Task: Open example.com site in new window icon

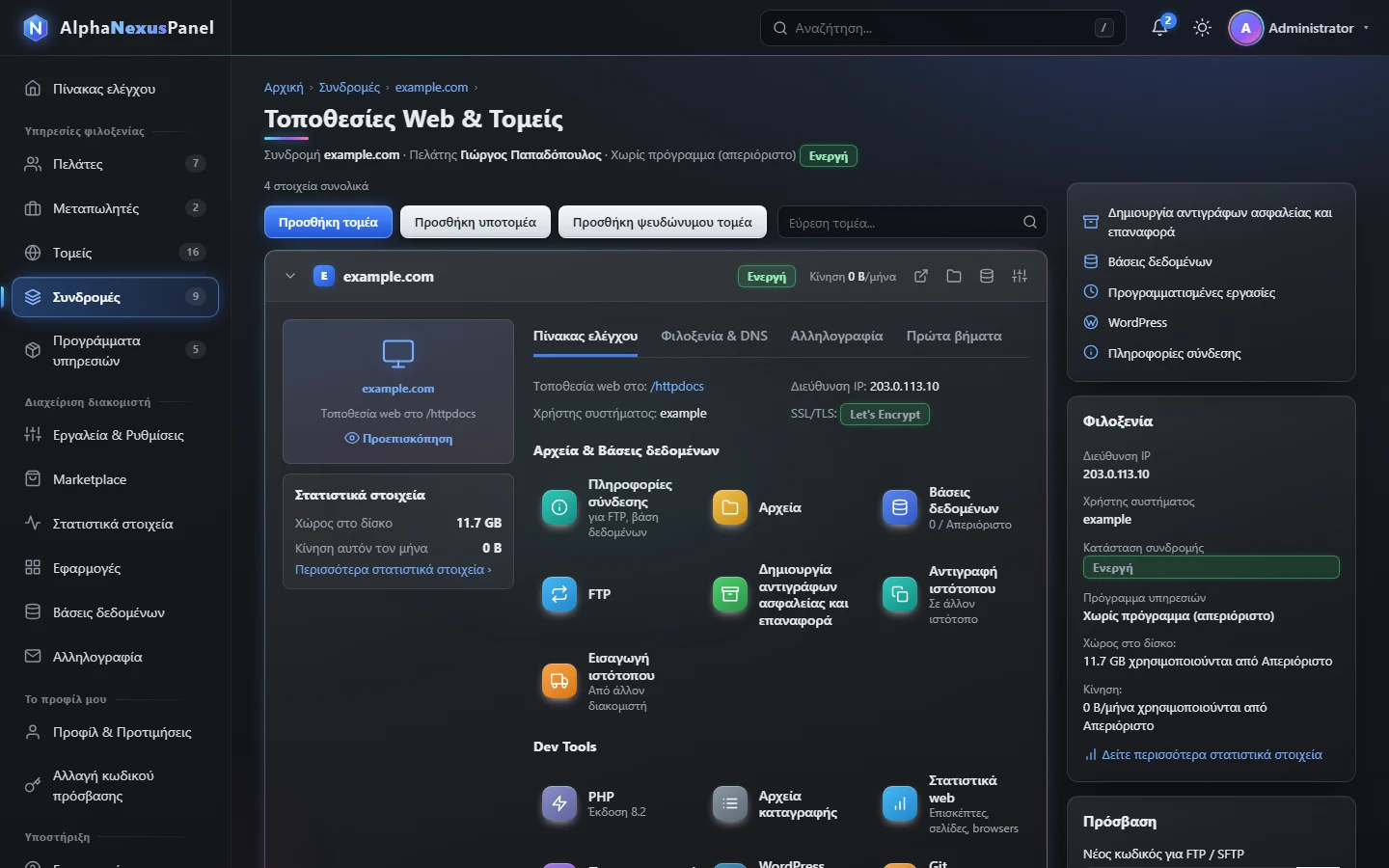Action: pos(921,277)
